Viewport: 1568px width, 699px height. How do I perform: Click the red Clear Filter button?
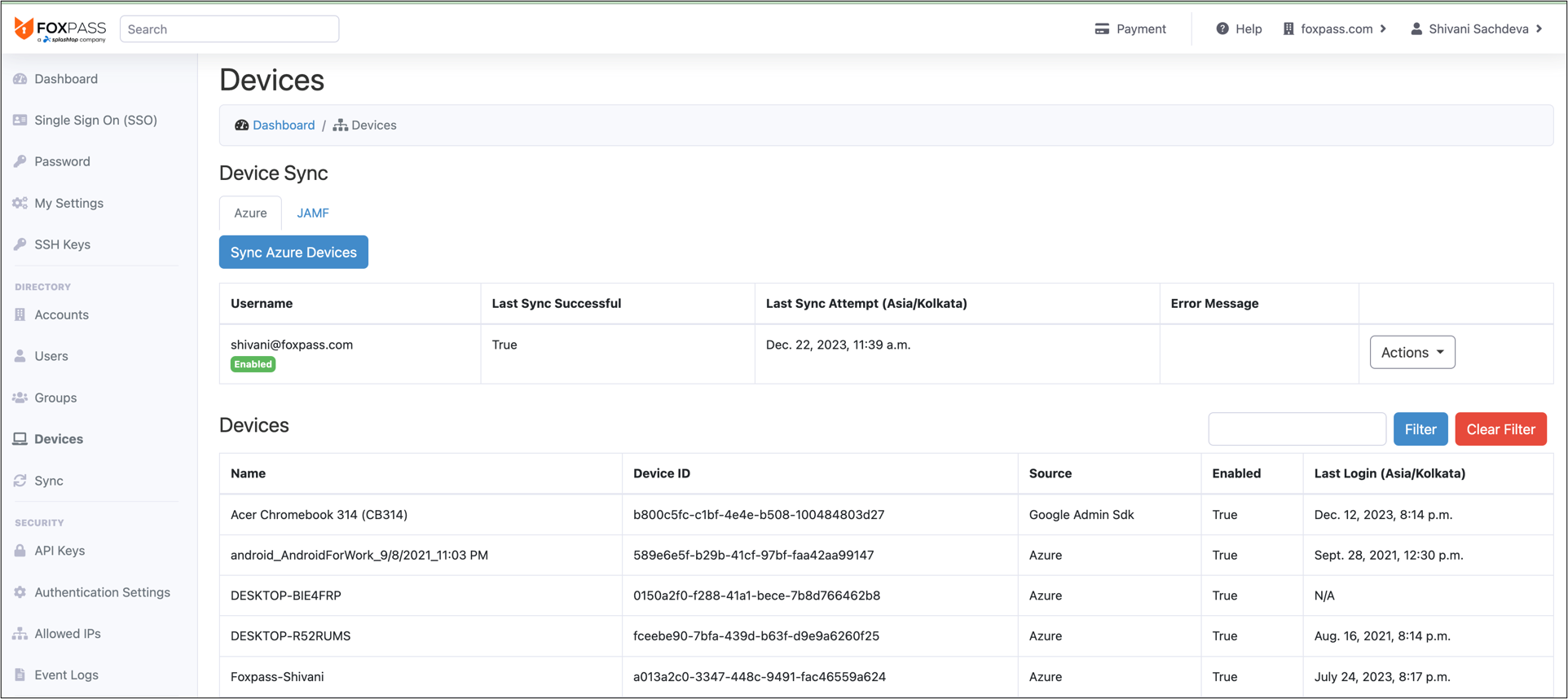coord(1500,429)
